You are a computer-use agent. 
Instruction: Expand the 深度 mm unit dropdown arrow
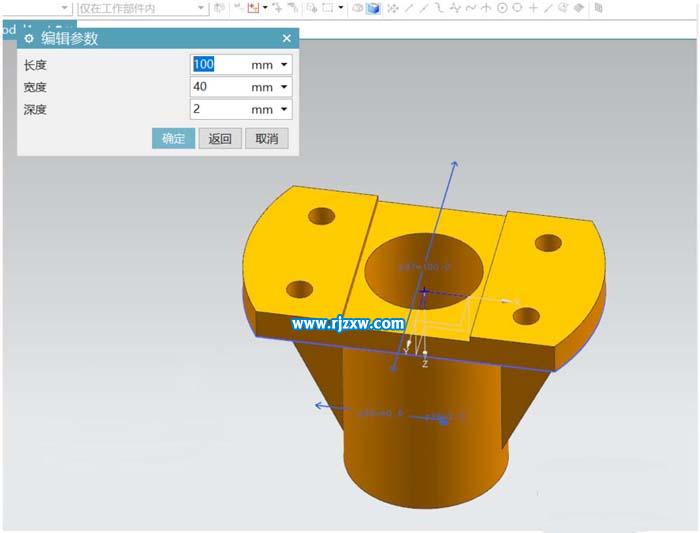284,109
